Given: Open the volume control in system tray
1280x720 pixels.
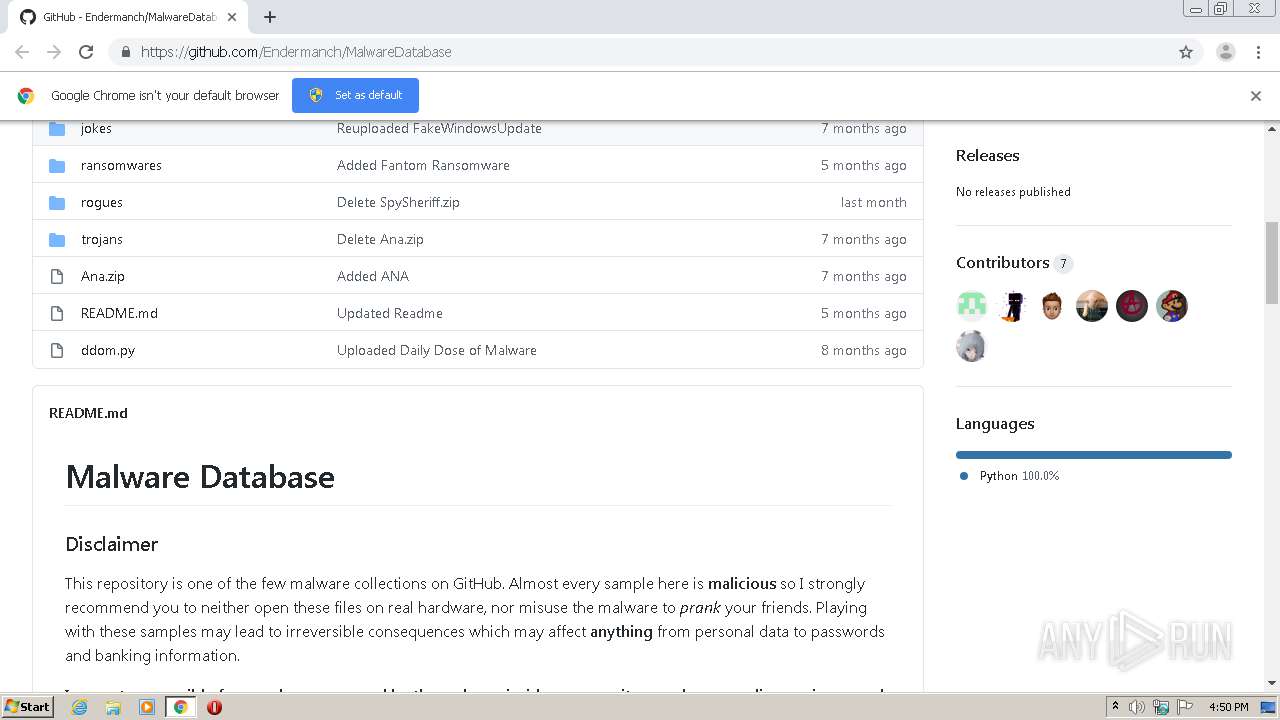Looking at the screenshot, I should 1137,707.
